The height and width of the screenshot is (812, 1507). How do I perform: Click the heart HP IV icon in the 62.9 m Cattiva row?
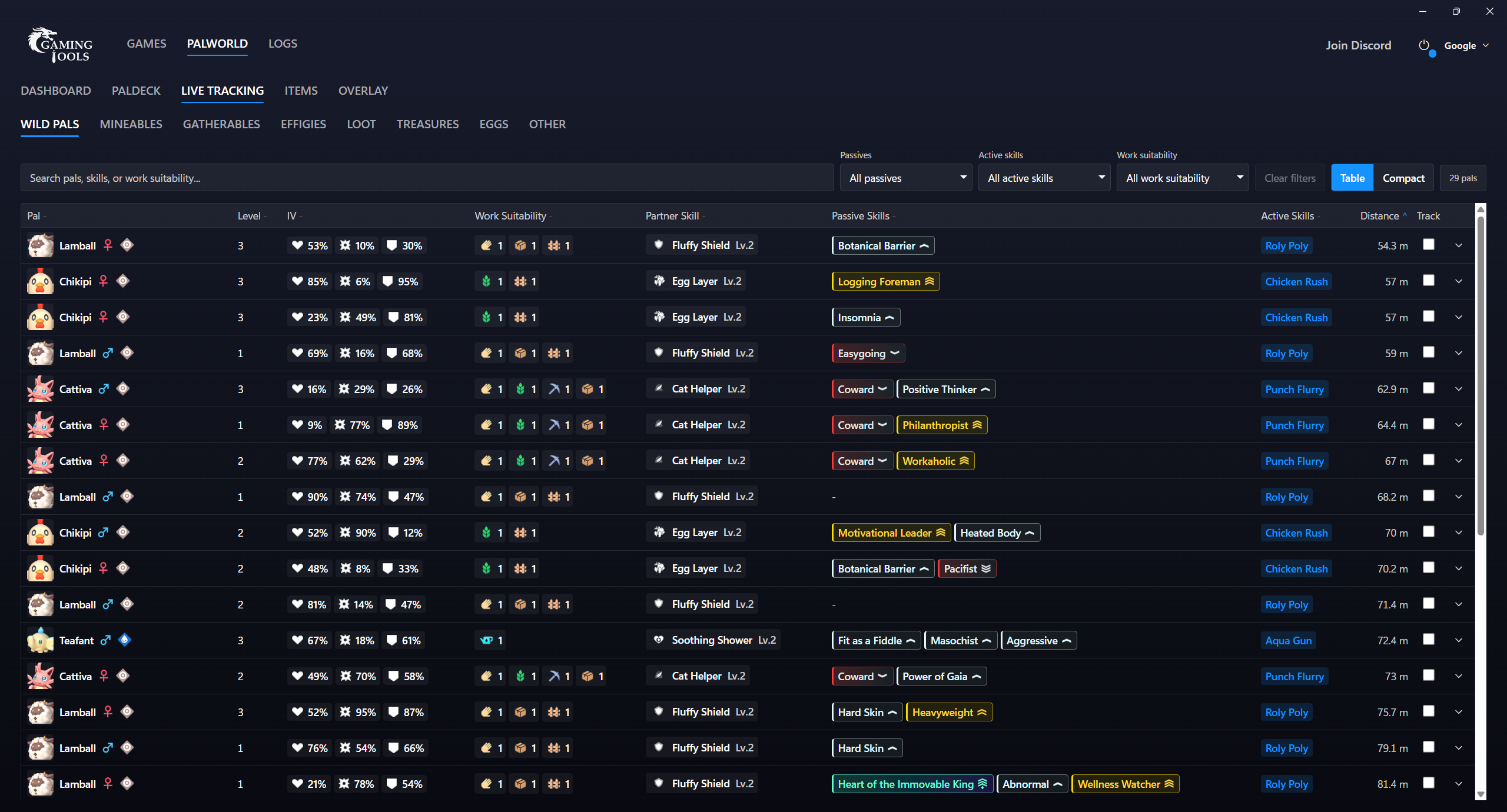click(297, 389)
